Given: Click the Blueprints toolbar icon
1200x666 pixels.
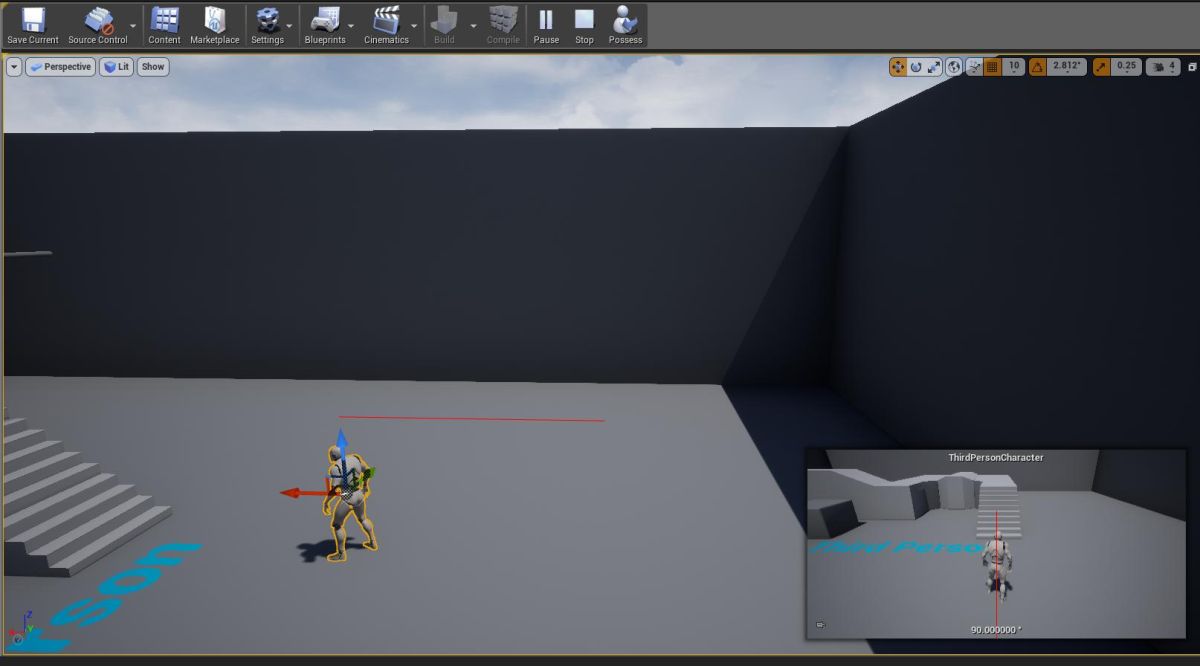Looking at the screenshot, I should 325,25.
